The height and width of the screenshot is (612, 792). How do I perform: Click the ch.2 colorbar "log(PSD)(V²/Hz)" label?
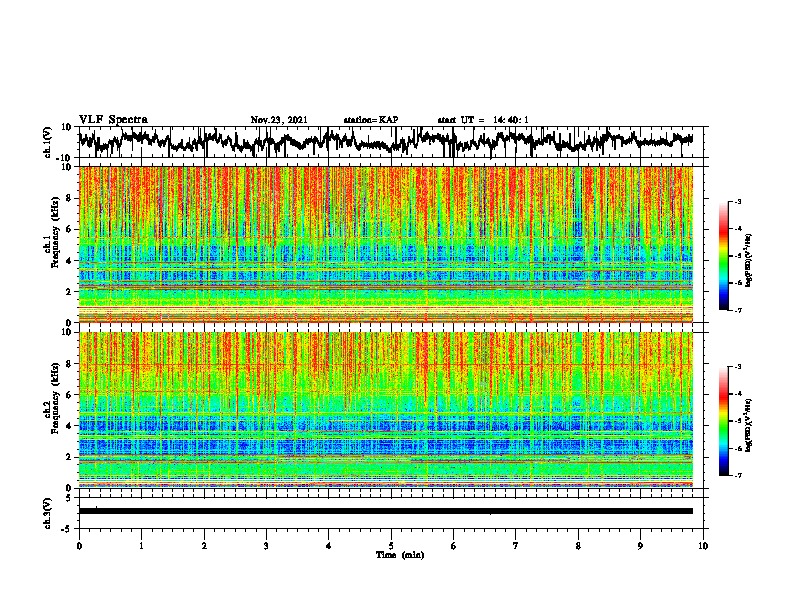[x=748, y=425]
